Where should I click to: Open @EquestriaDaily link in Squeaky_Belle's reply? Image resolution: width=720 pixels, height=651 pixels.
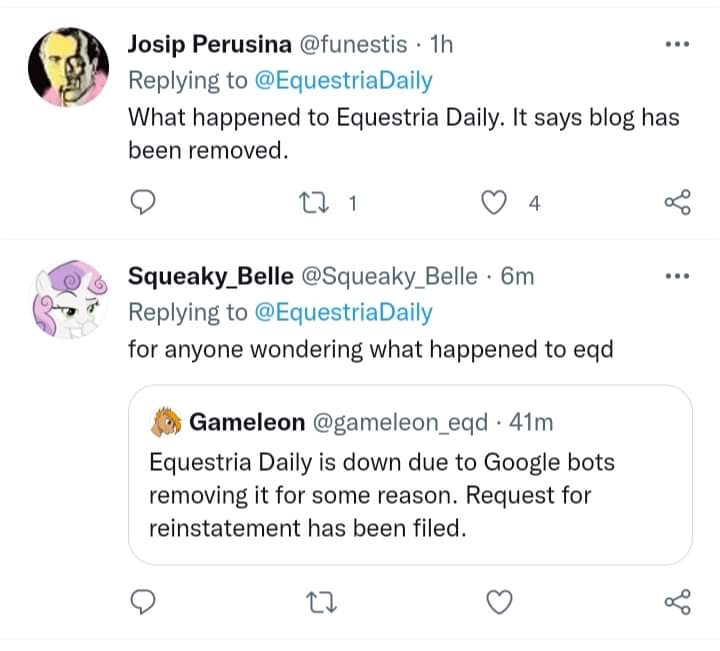pyautogui.click(x=343, y=312)
